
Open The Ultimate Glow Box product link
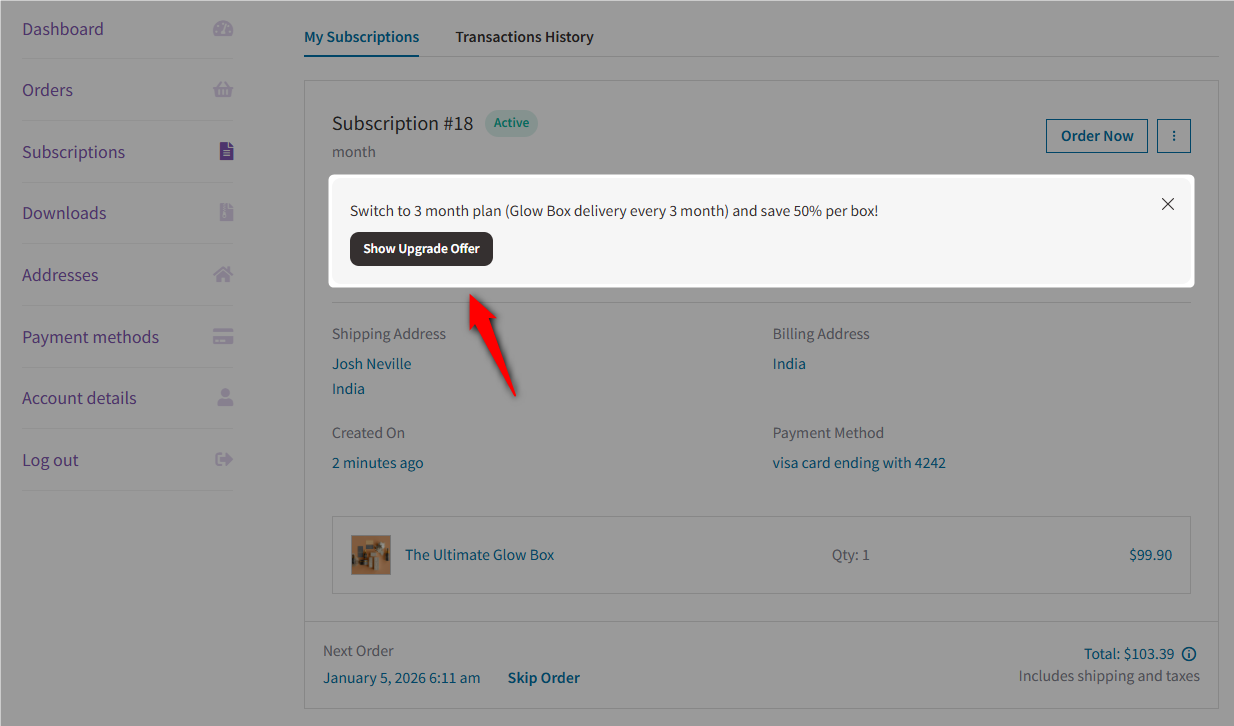point(479,554)
